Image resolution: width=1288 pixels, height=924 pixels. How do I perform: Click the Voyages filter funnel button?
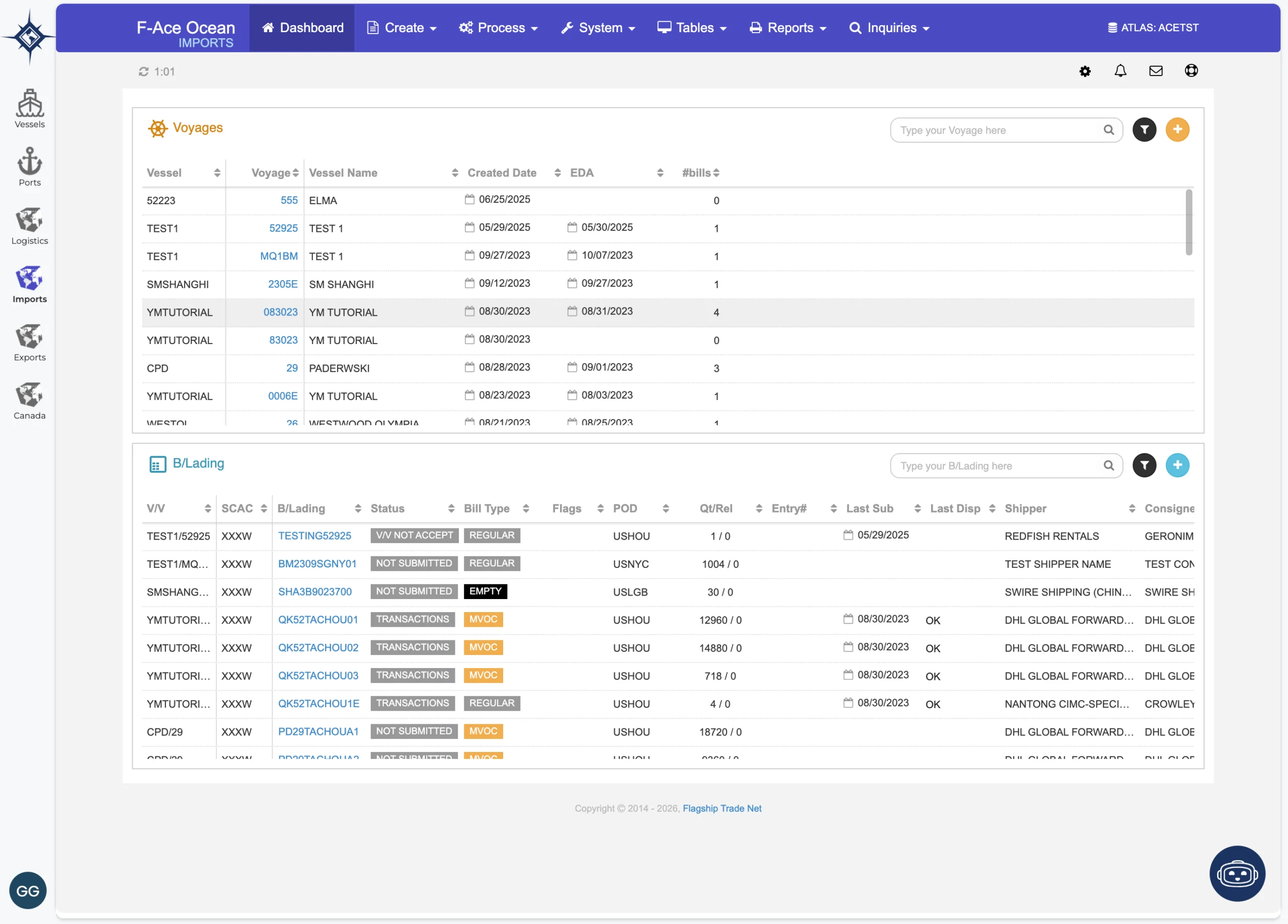[x=1144, y=130]
